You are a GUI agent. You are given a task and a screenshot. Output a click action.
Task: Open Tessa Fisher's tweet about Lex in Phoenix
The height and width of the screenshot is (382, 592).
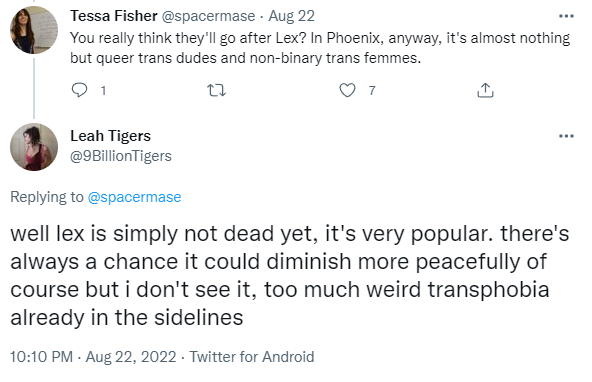pos(320,48)
